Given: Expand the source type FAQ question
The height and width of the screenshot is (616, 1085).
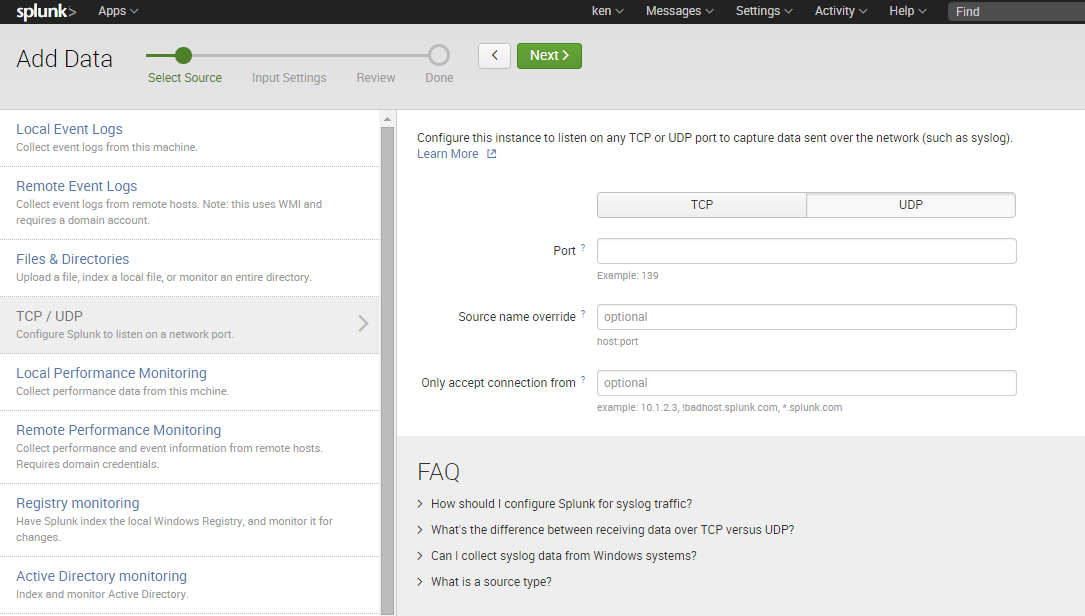Looking at the screenshot, I should point(491,582).
